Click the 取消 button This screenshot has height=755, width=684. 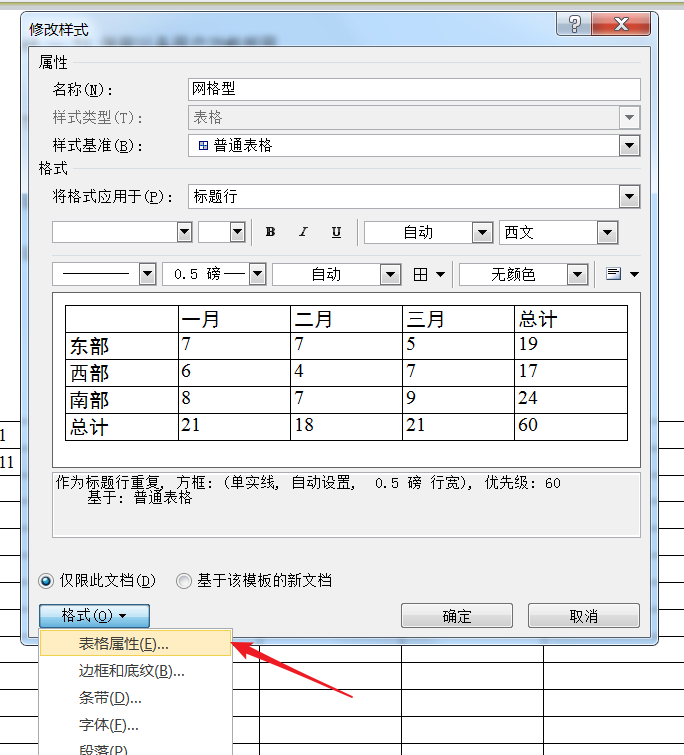[584, 616]
